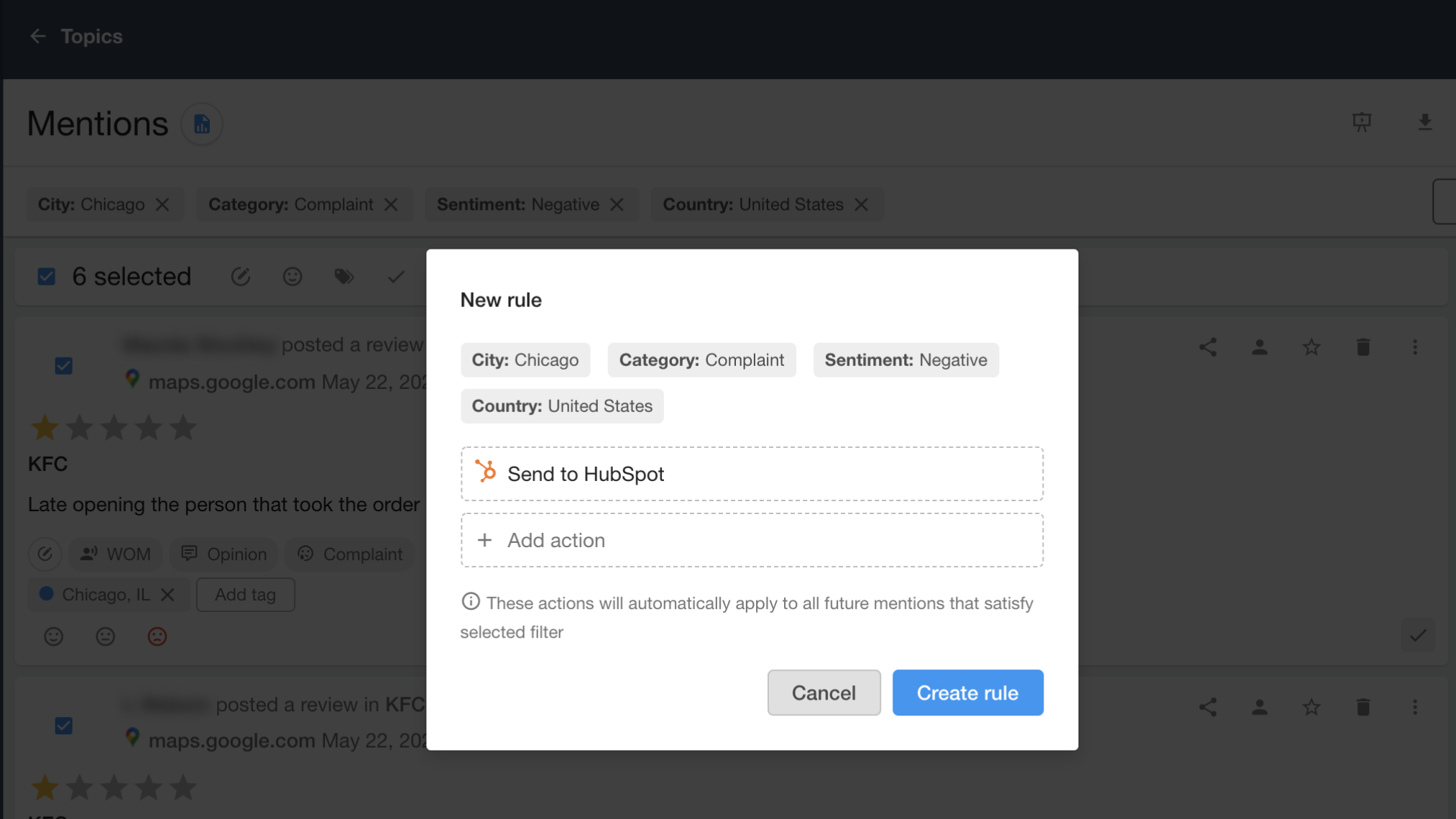Select the edit icon in bulk actions bar
1456x819 pixels.
point(241,276)
